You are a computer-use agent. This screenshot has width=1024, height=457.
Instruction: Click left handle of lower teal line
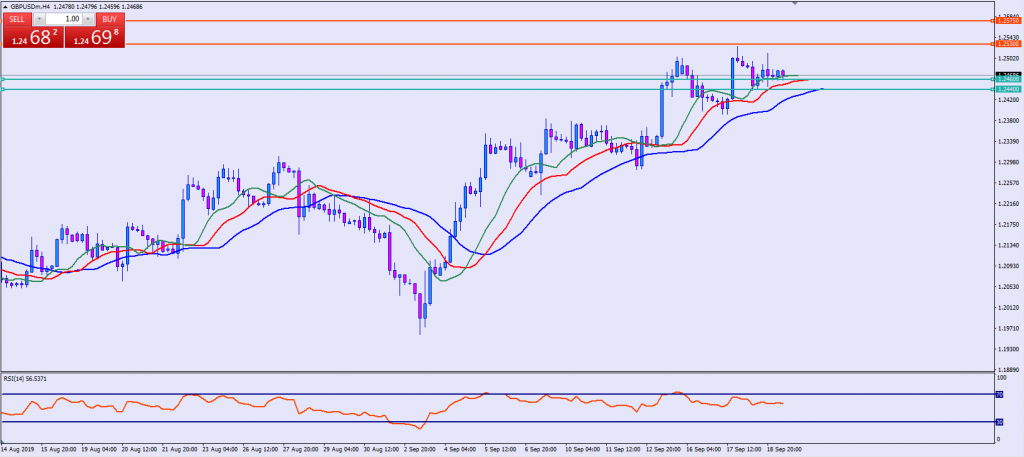point(3,90)
